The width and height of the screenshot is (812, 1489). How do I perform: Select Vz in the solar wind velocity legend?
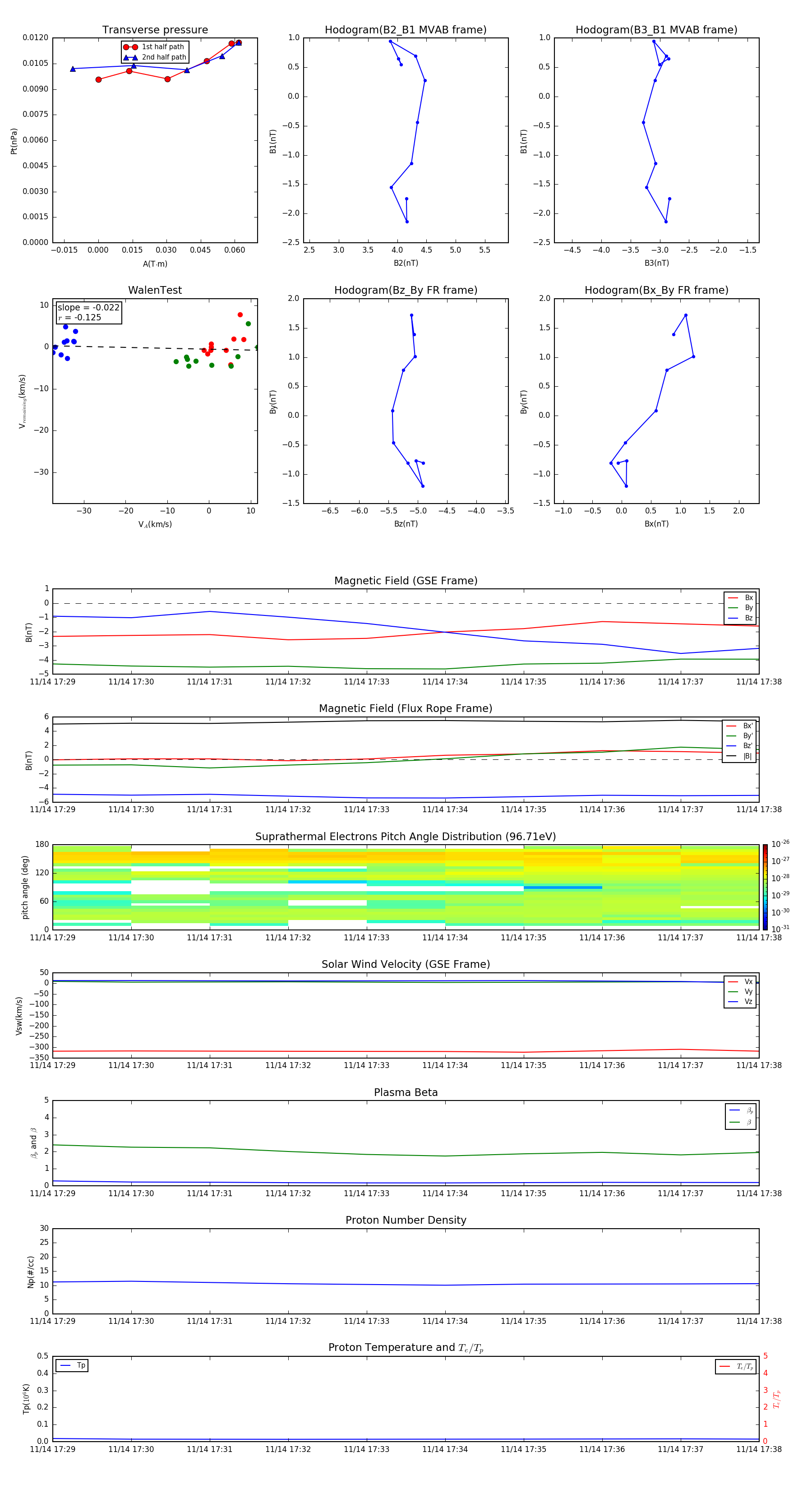click(x=740, y=1002)
